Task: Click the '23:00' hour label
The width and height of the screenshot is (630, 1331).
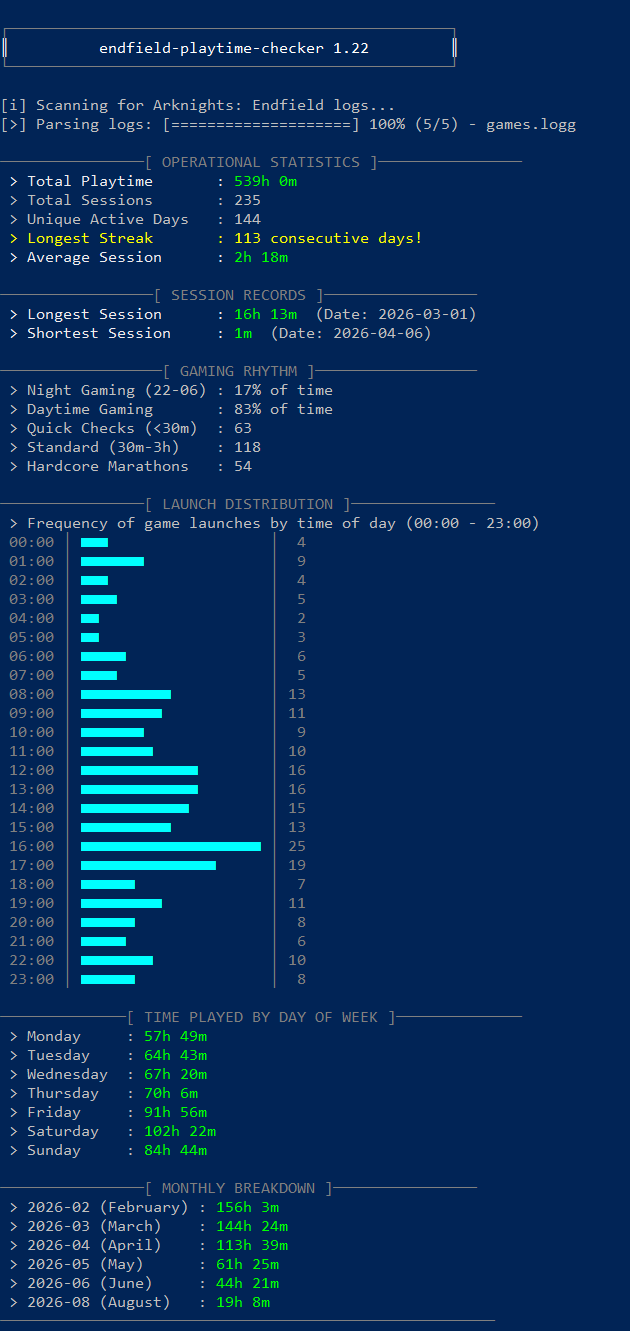Action: pos(31,979)
